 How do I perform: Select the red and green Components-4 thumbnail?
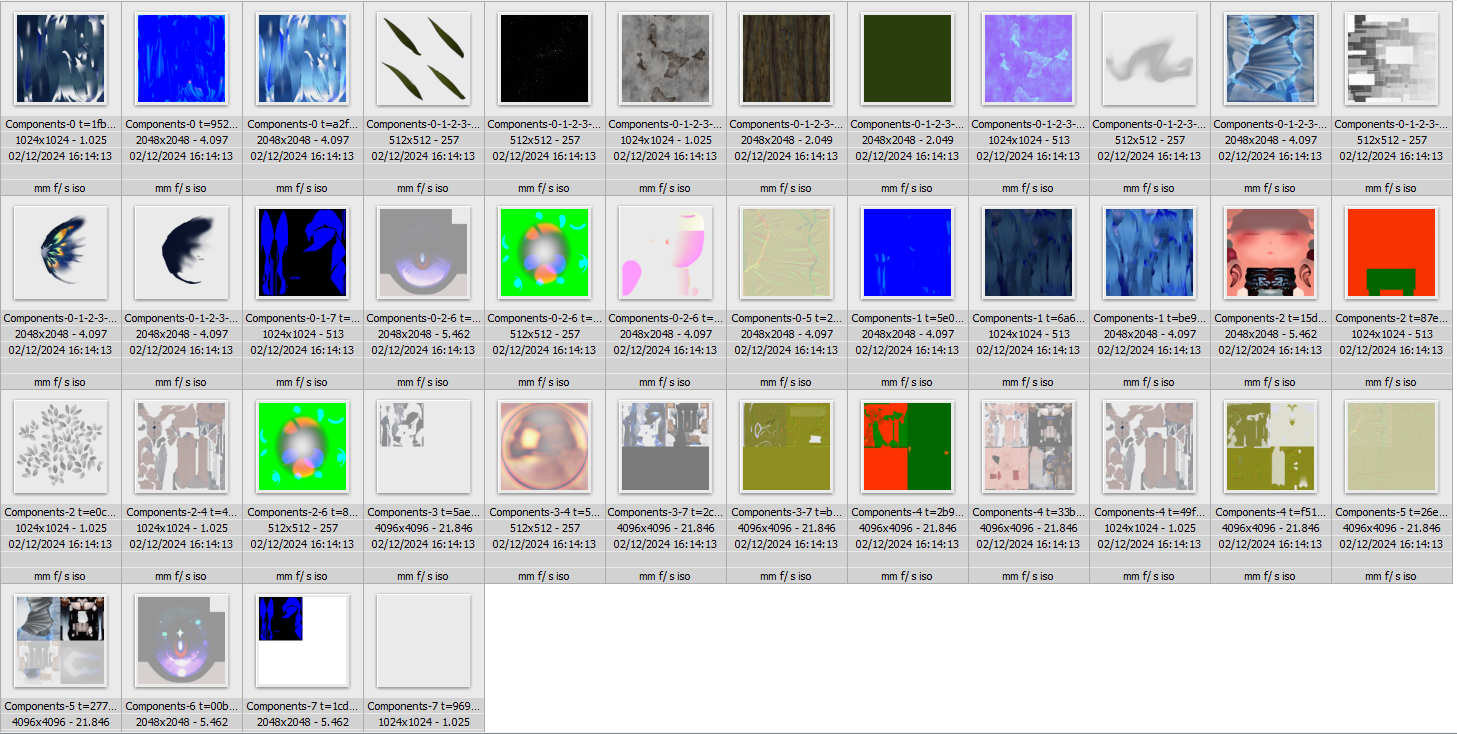click(x=907, y=446)
